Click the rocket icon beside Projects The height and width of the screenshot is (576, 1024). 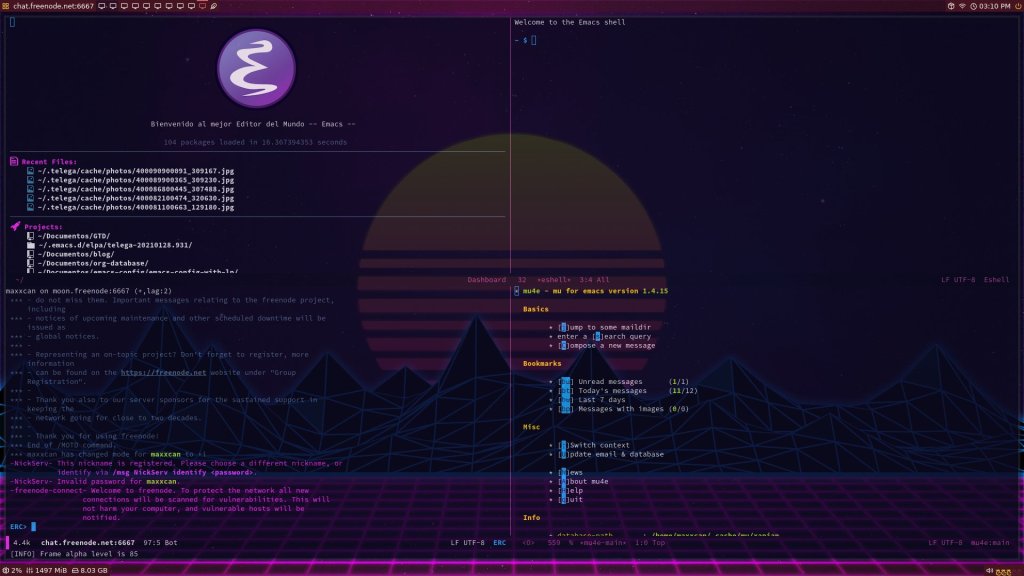point(15,227)
